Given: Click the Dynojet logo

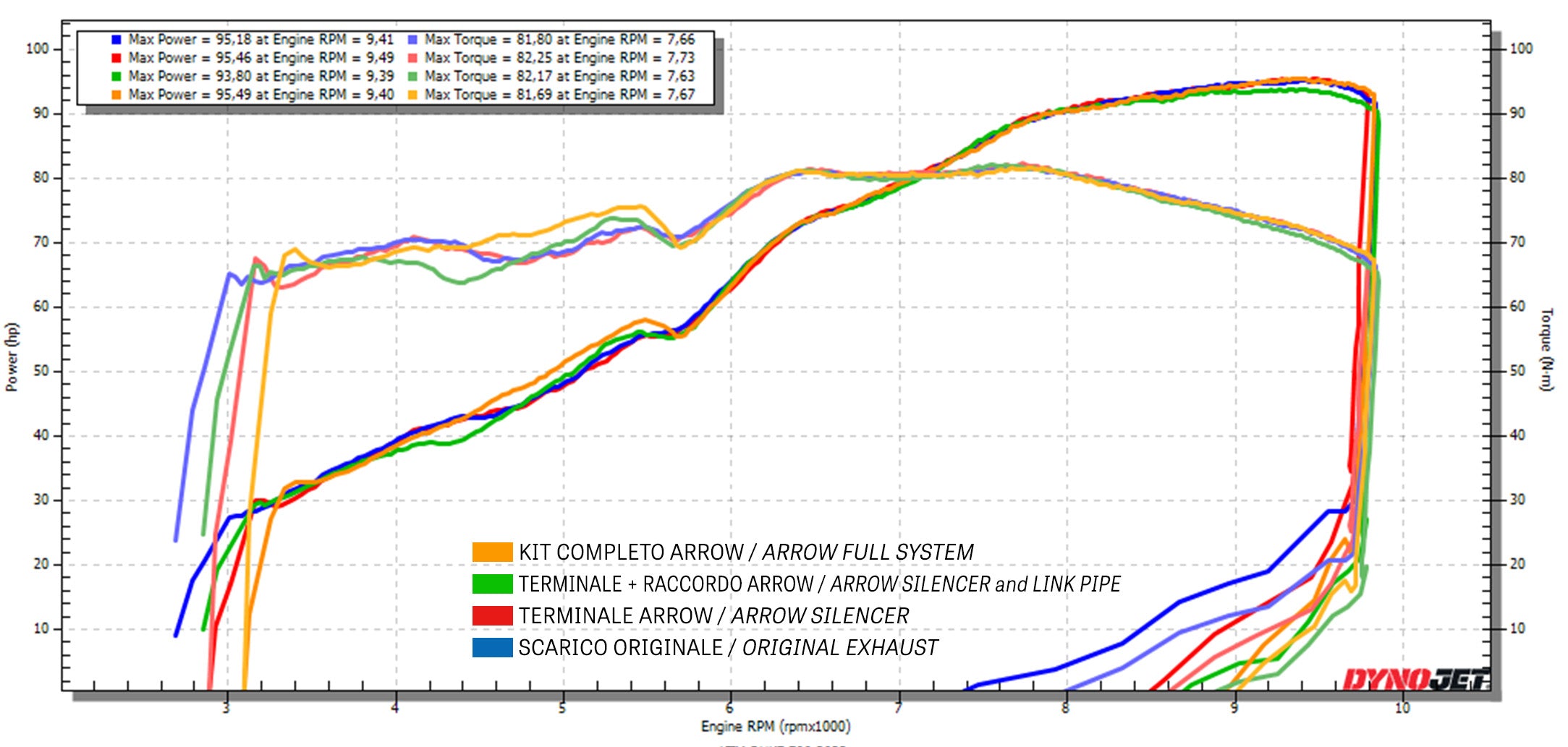Looking at the screenshot, I should [1416, 679].
